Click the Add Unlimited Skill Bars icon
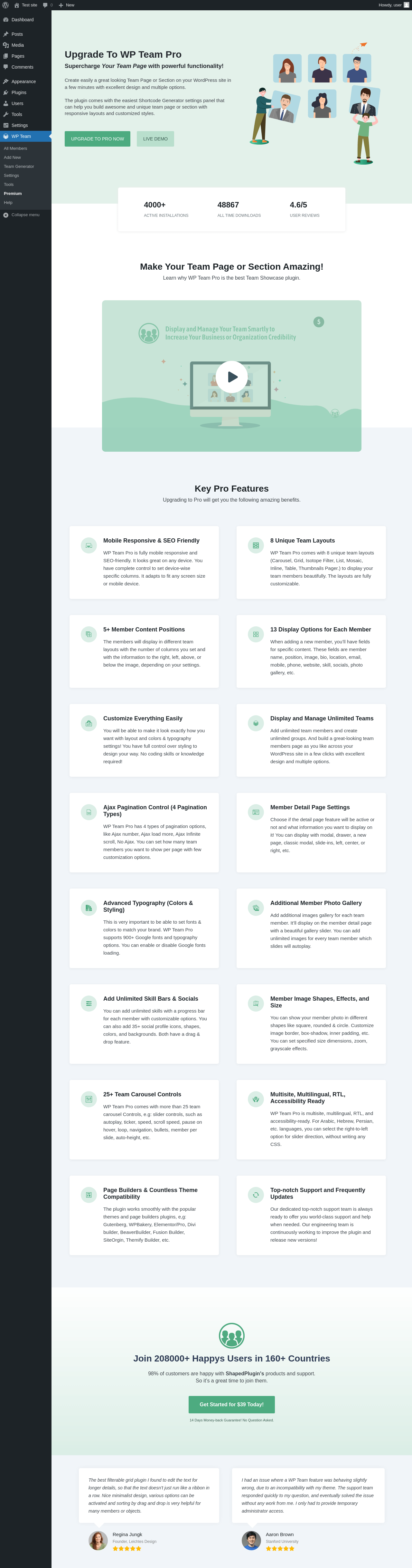The height and width of the screenshot is (1568, 412). (89, 1003)
